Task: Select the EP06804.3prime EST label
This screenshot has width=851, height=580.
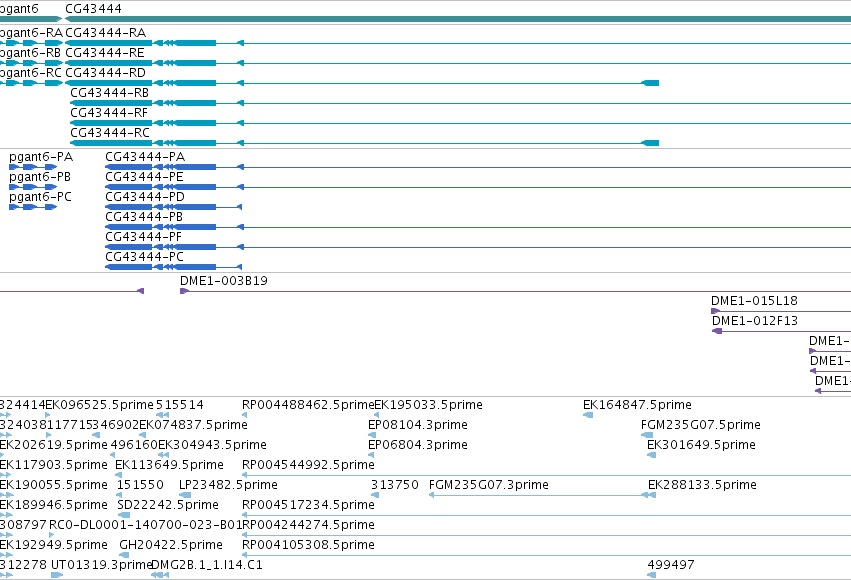Action: pyautogui.click(x=418, y=445)
